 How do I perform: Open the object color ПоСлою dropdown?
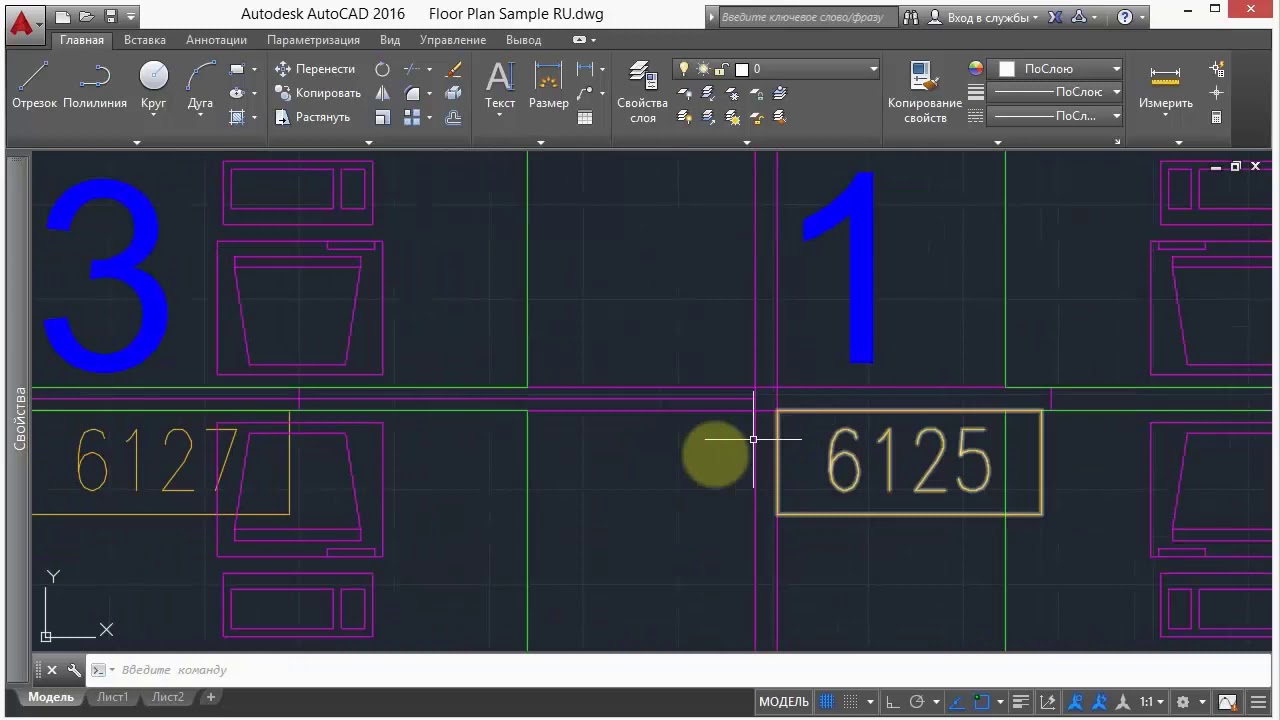pos(1057,69)
